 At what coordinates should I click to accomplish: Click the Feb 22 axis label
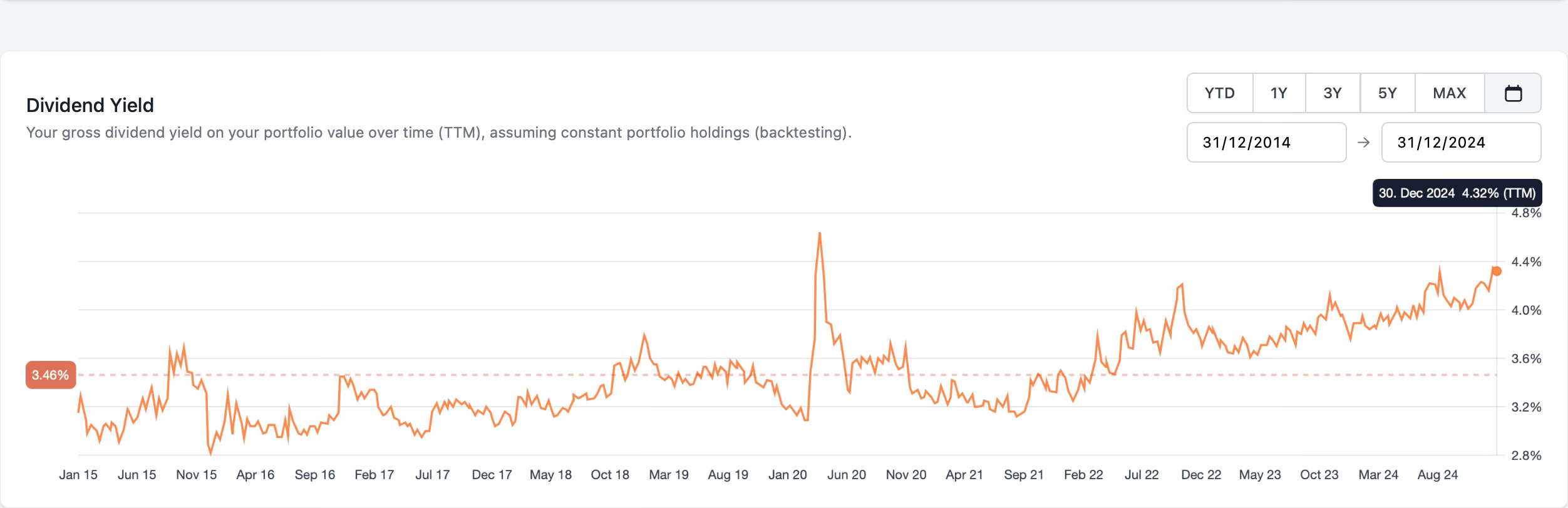[1083, 475]
